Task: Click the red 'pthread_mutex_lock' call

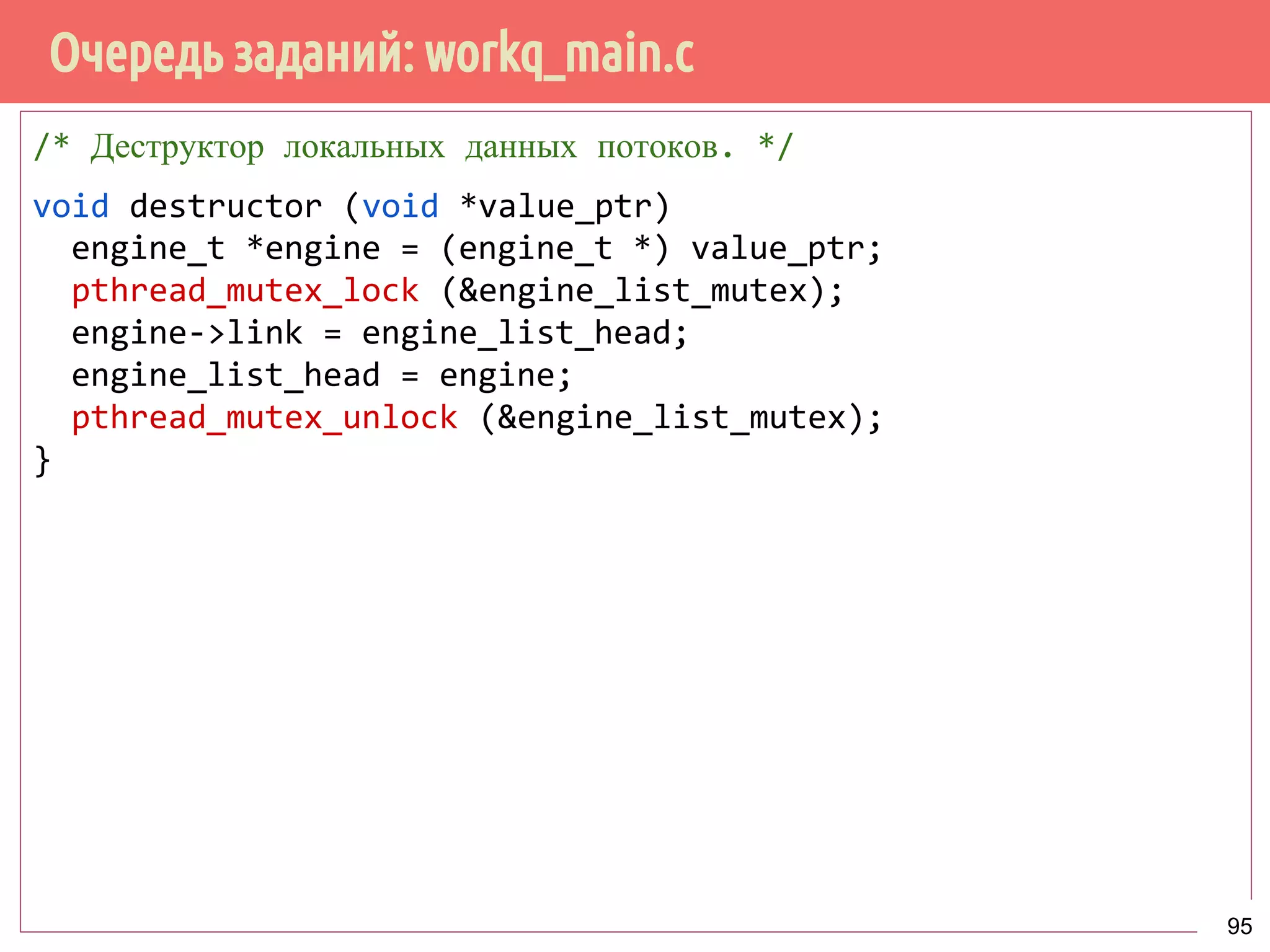Action: 246,291
